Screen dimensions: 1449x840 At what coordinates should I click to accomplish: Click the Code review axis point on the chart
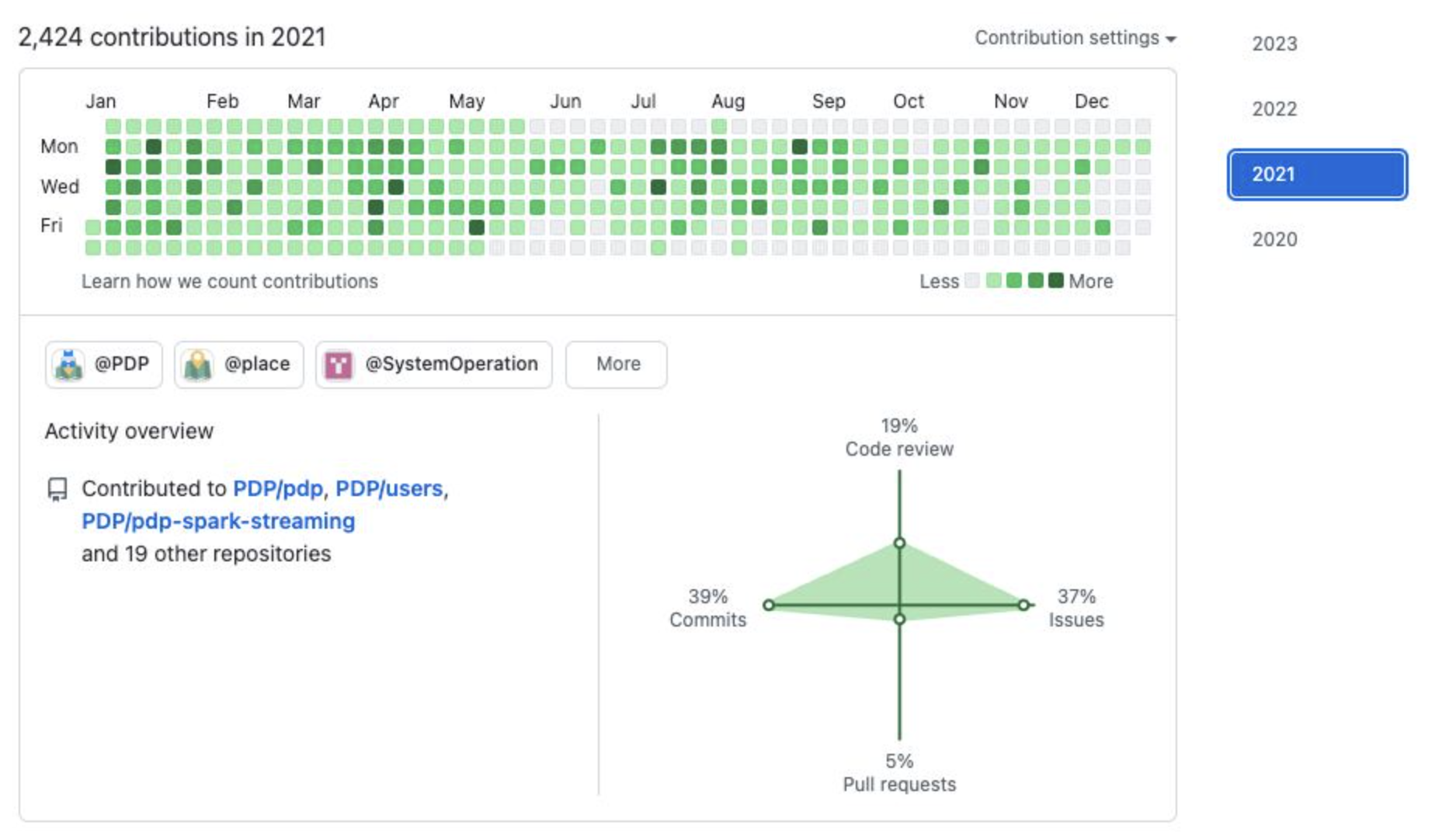pos(899,543)
